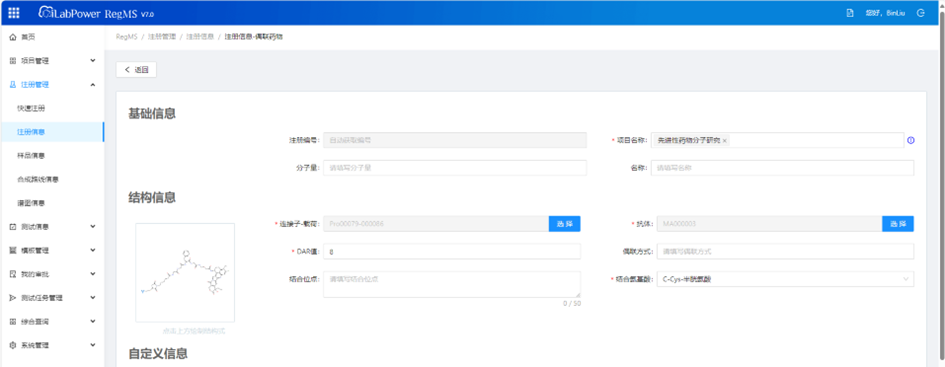Click the 名称 input field
This screenshot has height=367, width=945.
[782, 168]
